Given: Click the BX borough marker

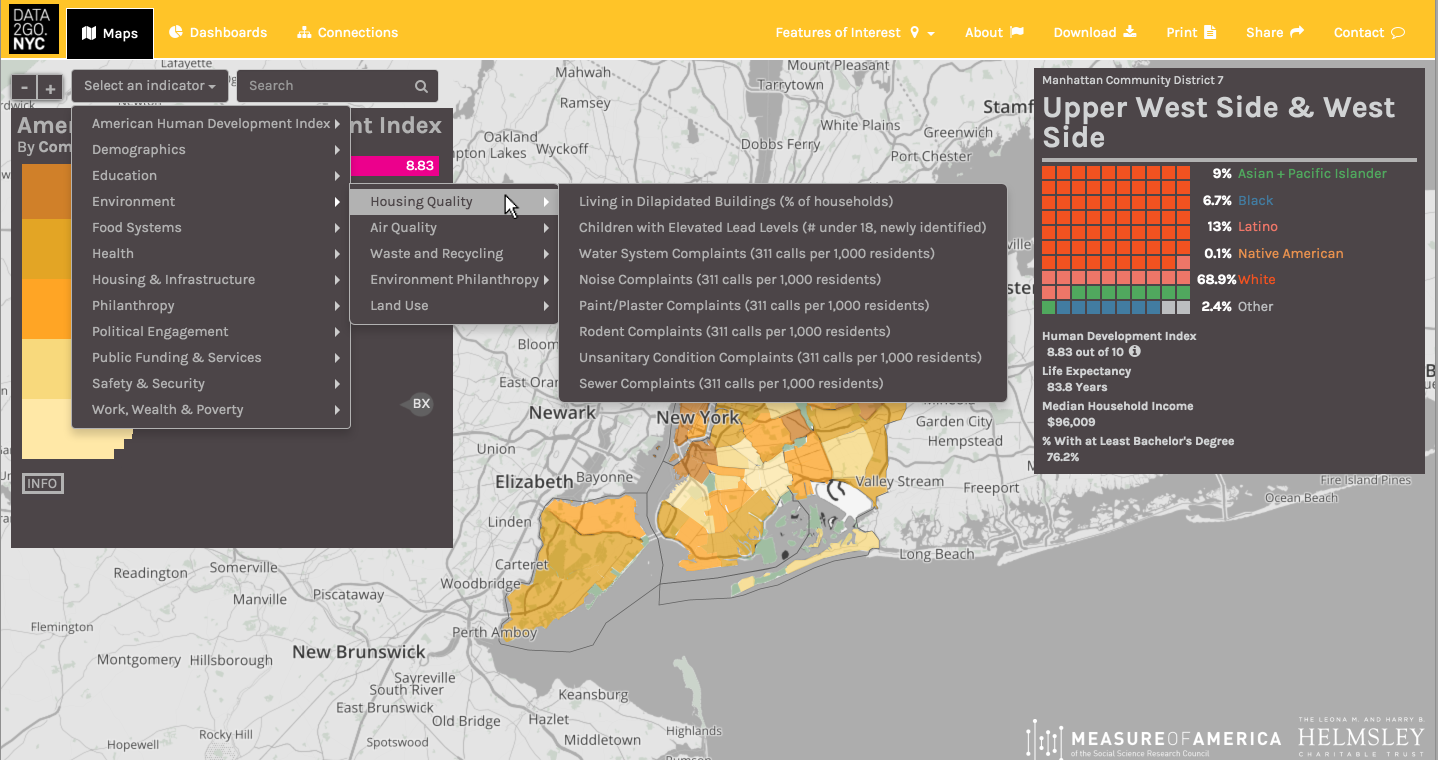Looking at the screenshot, I should pyautogui.click(x=420, y=404).
